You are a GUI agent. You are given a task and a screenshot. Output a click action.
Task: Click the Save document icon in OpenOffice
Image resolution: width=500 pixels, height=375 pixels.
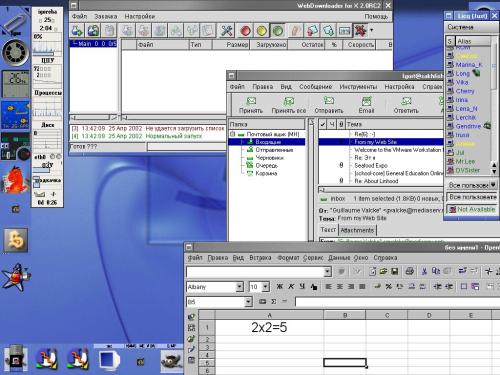click(395, 271)
